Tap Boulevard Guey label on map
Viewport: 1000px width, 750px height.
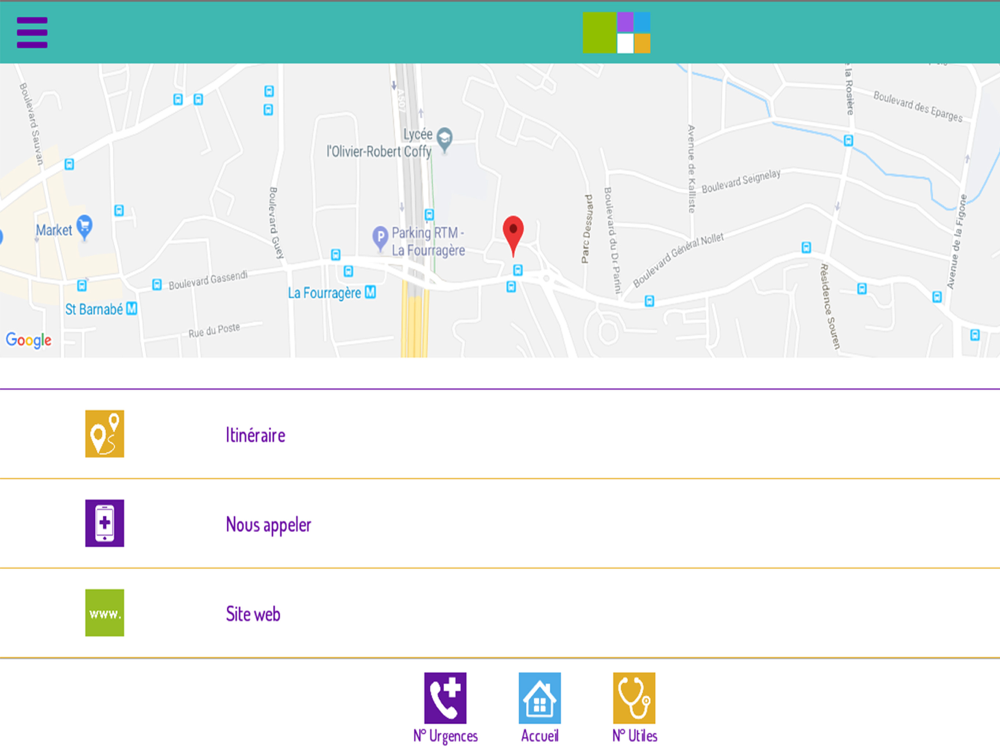[276, 223]
